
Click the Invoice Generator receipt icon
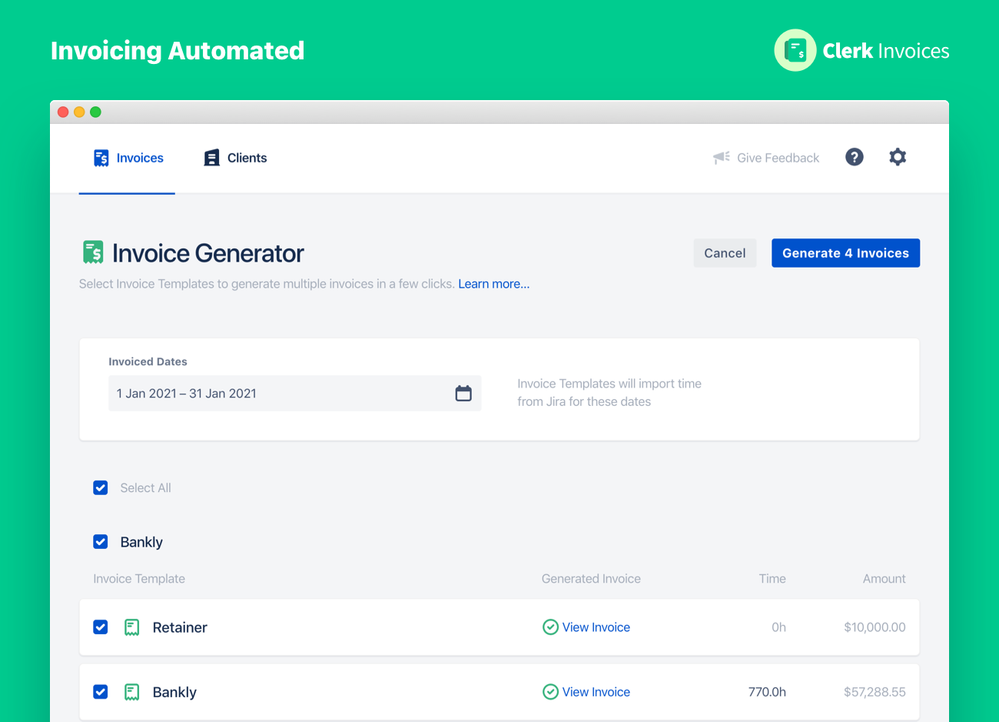pos(93,252)
